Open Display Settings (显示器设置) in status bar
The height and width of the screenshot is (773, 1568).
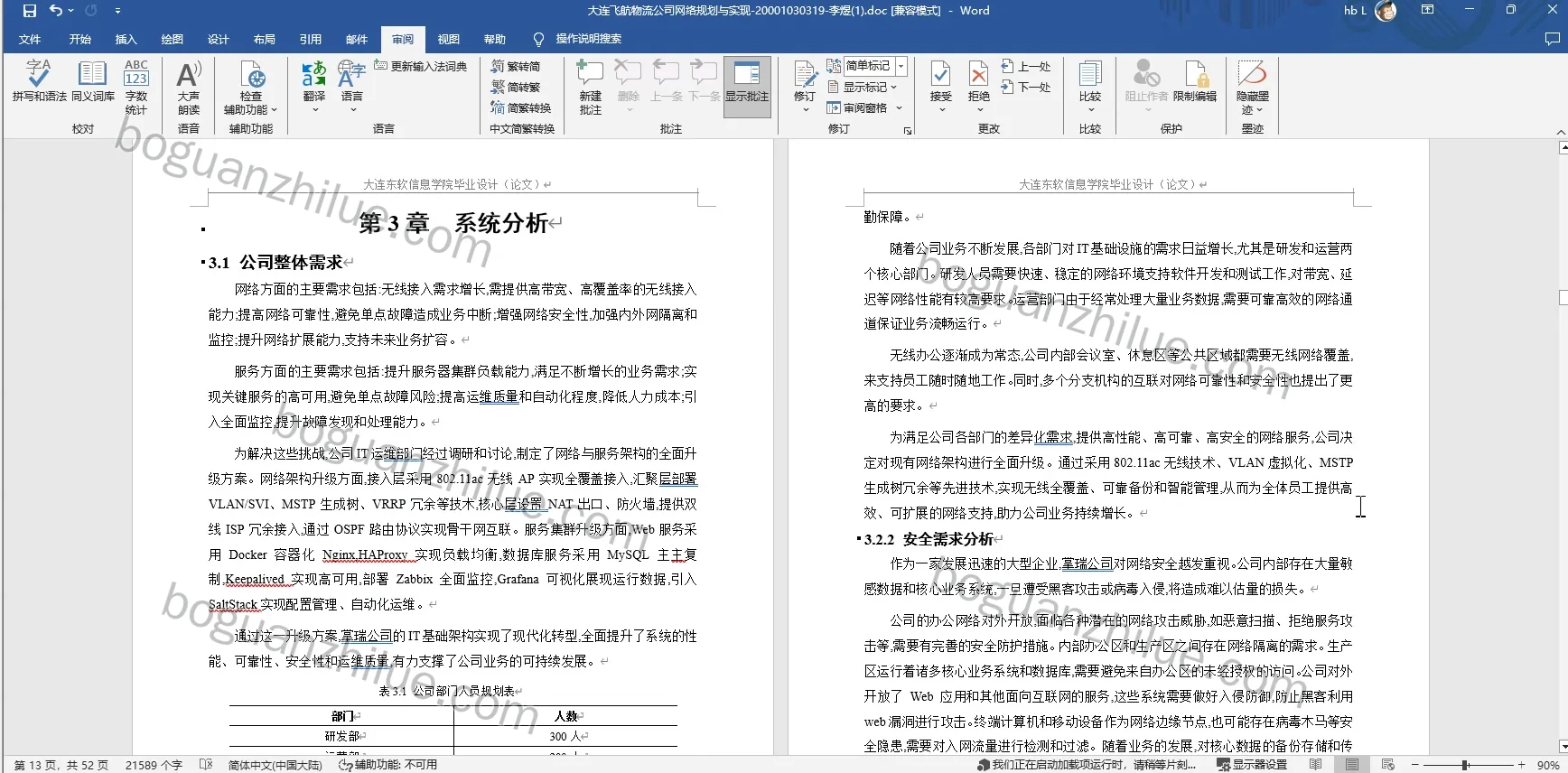tap(1252, 765)
